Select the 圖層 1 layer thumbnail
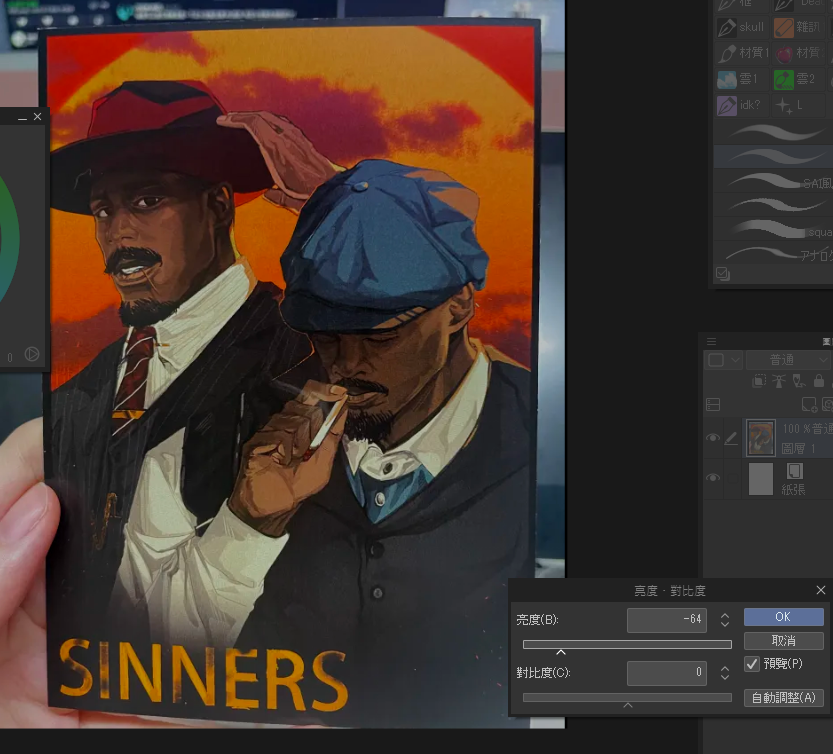Image resolution: width=833 pixels, height=754 pixels. [760, 438]
